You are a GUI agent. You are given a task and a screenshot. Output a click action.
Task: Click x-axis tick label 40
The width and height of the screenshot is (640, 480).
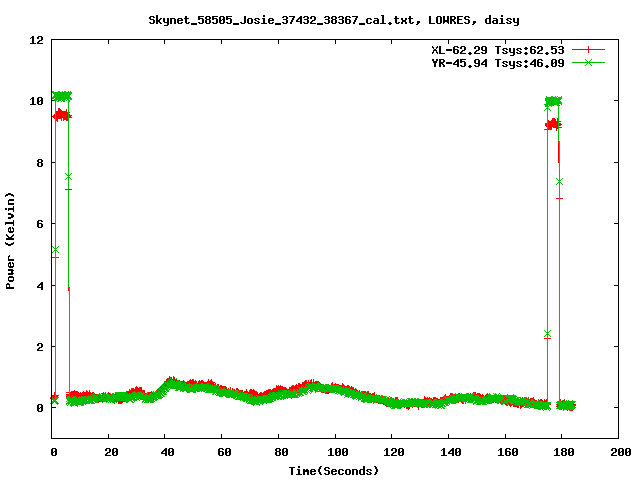(x=167, y=452)
